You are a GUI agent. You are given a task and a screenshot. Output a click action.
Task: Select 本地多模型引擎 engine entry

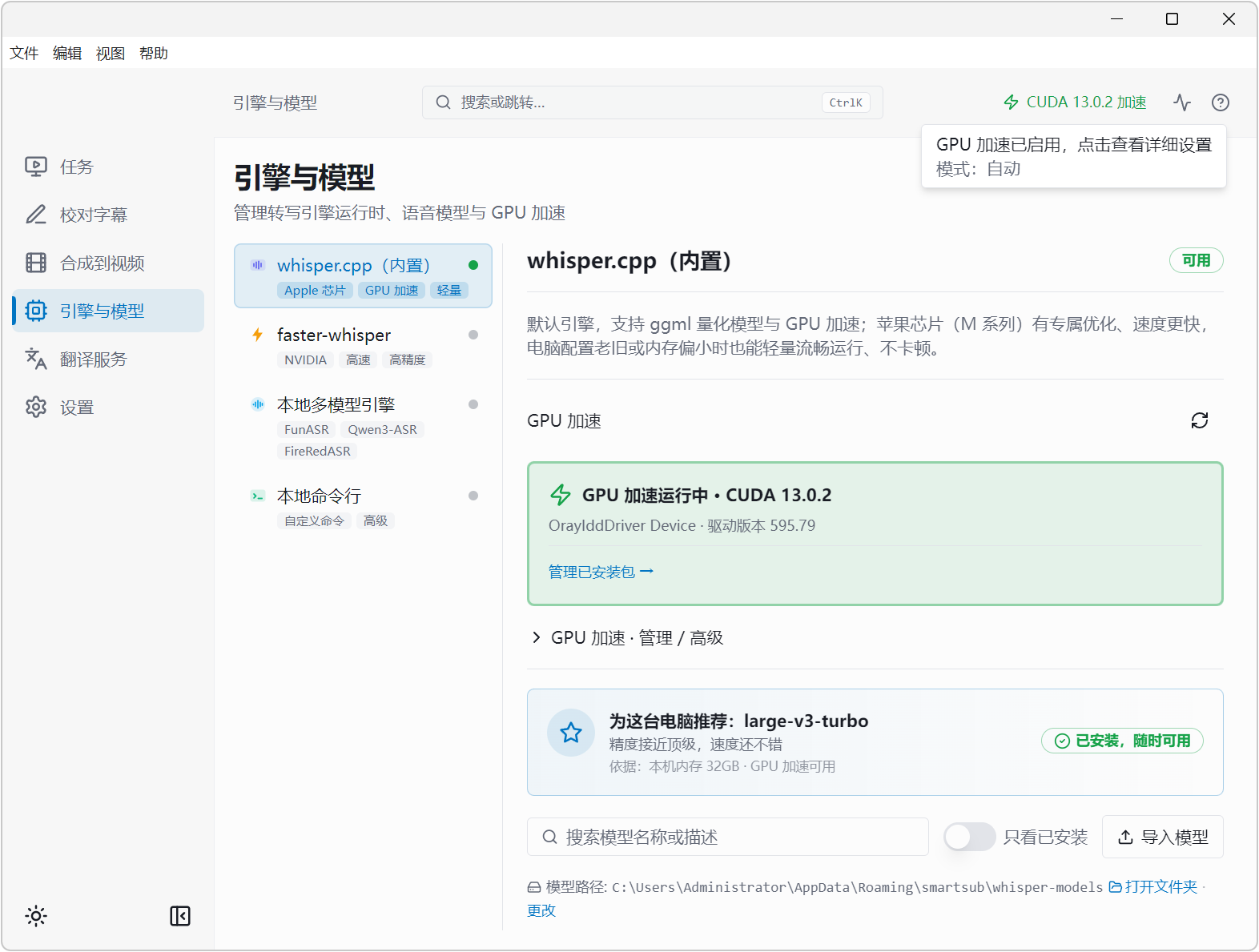tap(363, 427)
